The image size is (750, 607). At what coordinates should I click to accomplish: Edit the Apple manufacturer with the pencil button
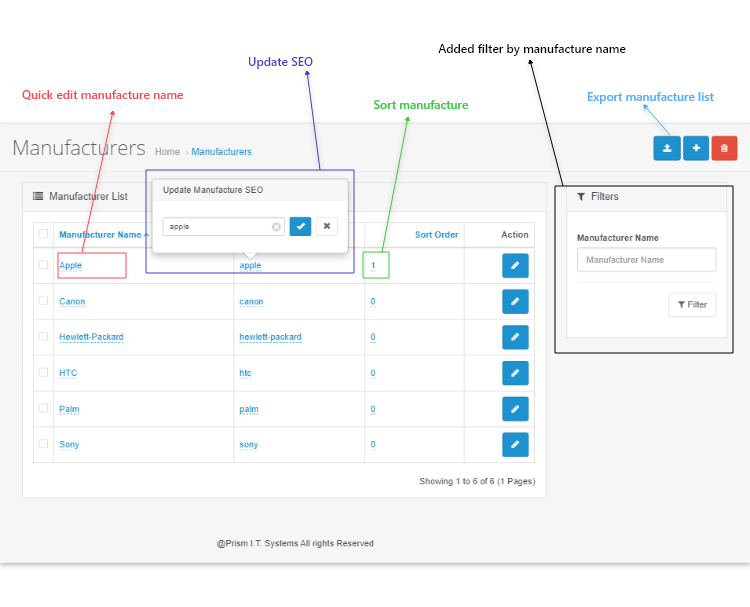515,265
